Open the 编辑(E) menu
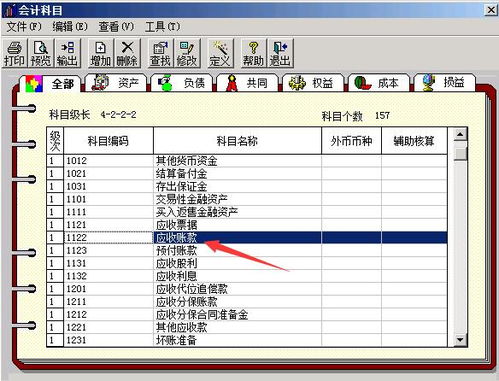This screenshot has width=499, height=381. coord(70,27)
